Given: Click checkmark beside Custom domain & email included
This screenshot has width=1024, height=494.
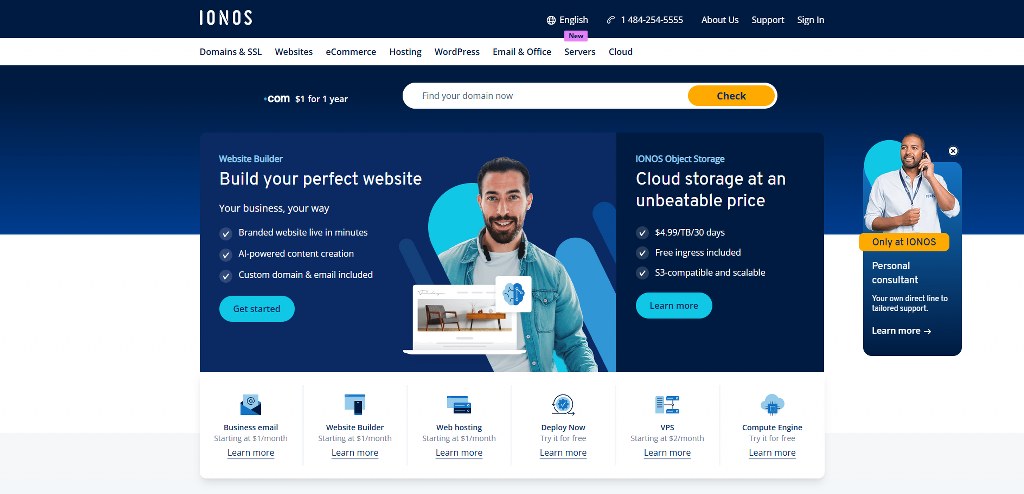Looking at the screenshot, I should [225, 276].
